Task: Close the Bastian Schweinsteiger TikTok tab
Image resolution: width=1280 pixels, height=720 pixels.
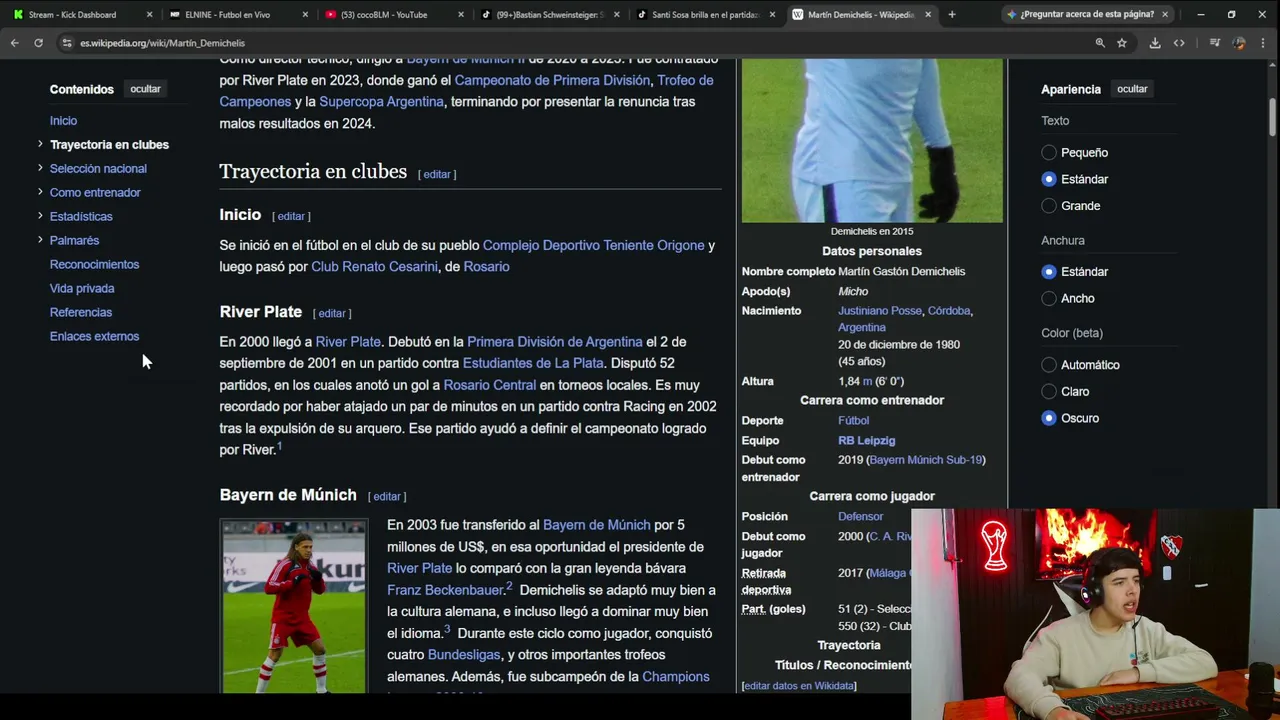Action: coord(617,15)
